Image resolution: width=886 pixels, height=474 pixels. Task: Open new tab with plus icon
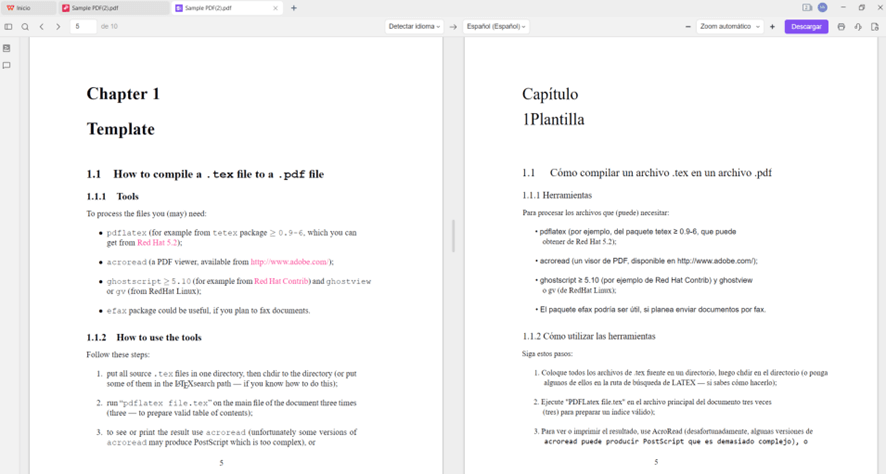point(293,8)
